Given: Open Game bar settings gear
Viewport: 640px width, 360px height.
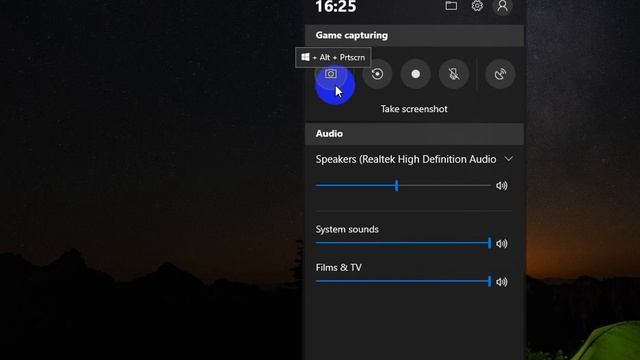Looking at the screenshot, I should click(477, 6).
